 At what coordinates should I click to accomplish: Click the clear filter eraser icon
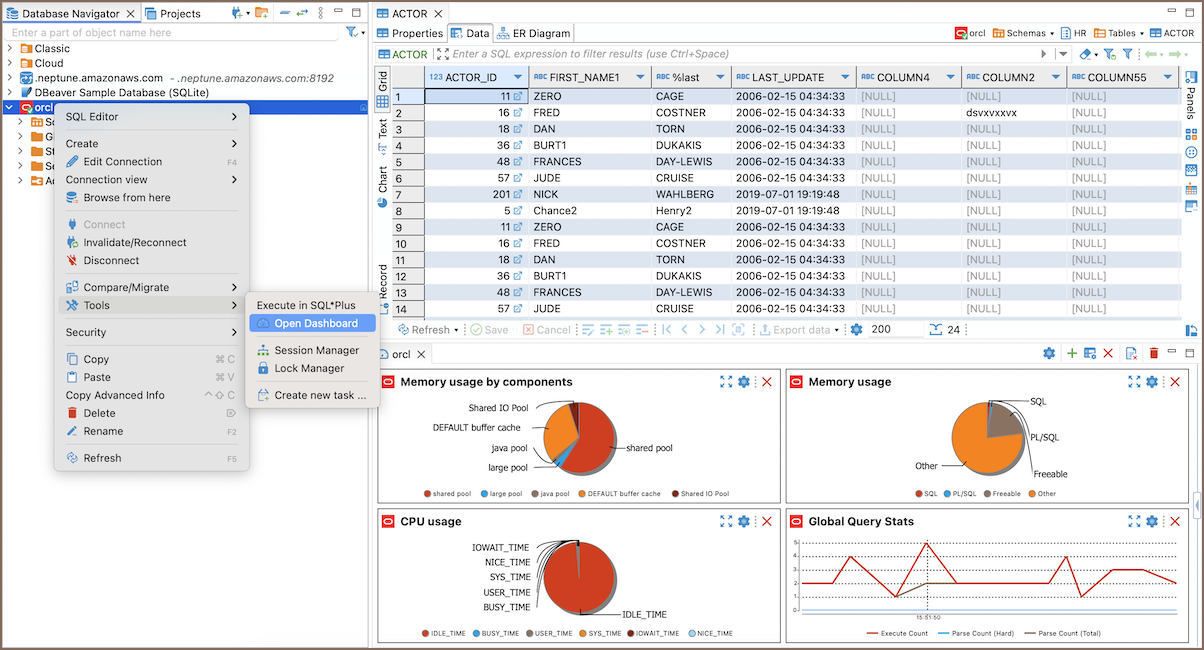point(1086,54)
